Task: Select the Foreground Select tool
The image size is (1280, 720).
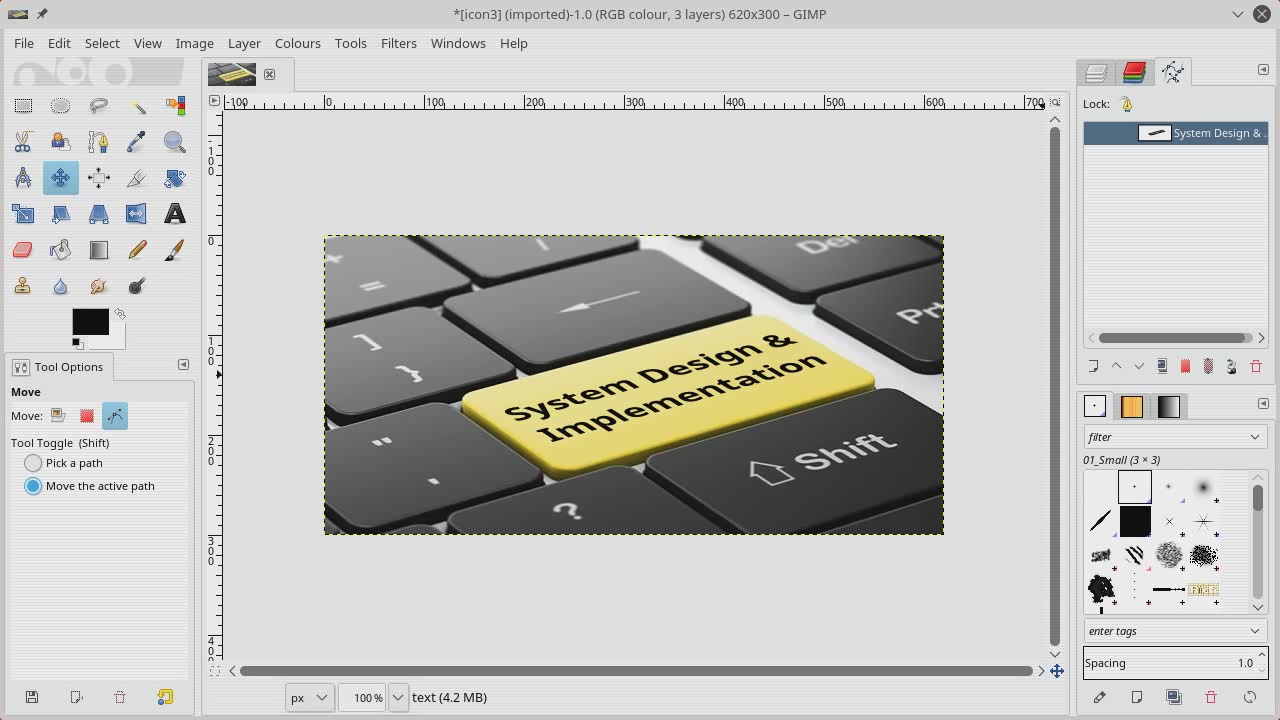Action: 60,142
